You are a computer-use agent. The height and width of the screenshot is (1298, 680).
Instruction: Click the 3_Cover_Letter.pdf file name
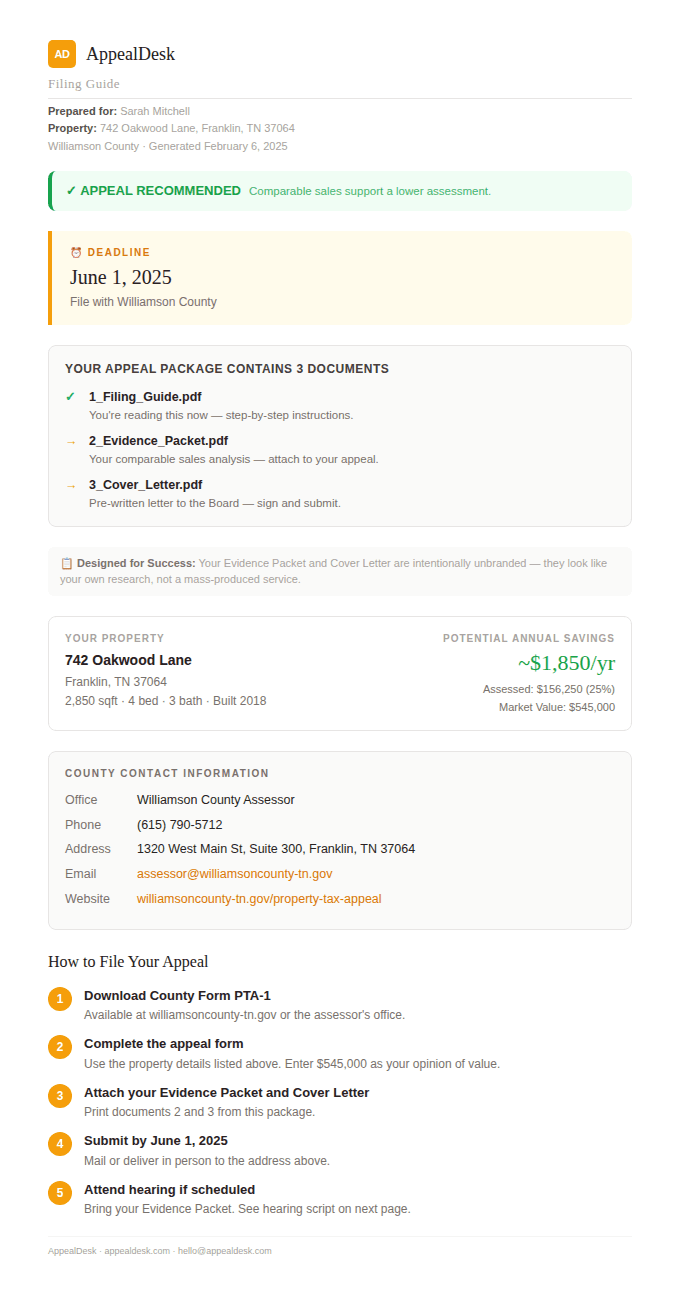[146, 485]
